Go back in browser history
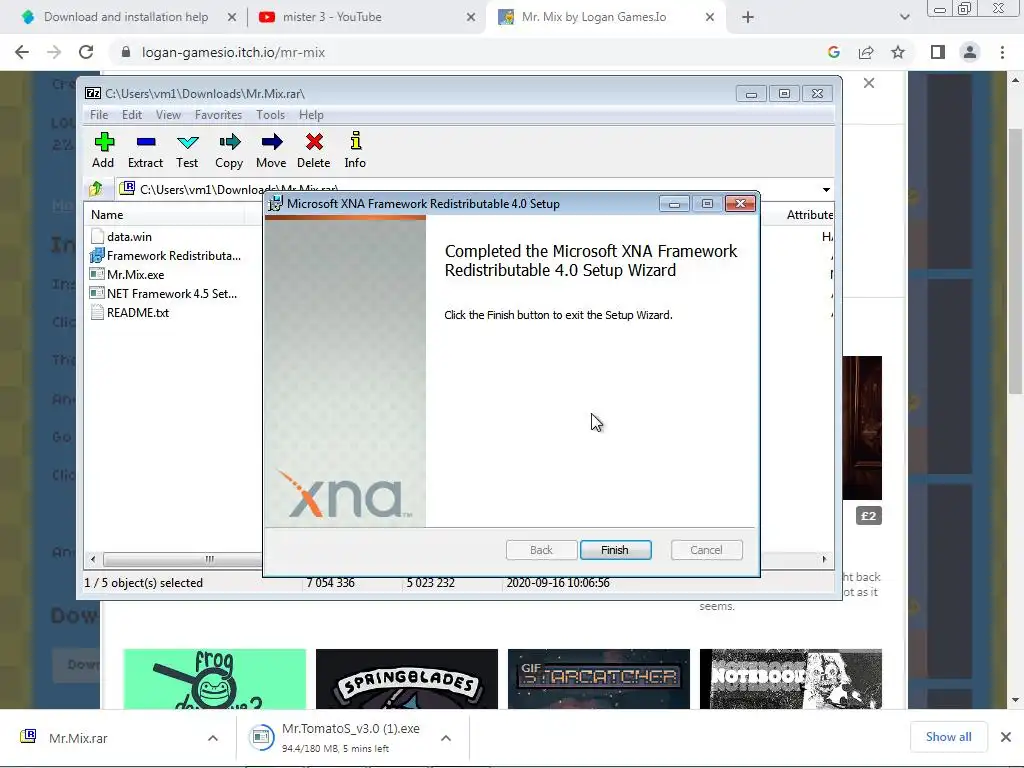The image size is (1024, 768). tap(22, 52)
